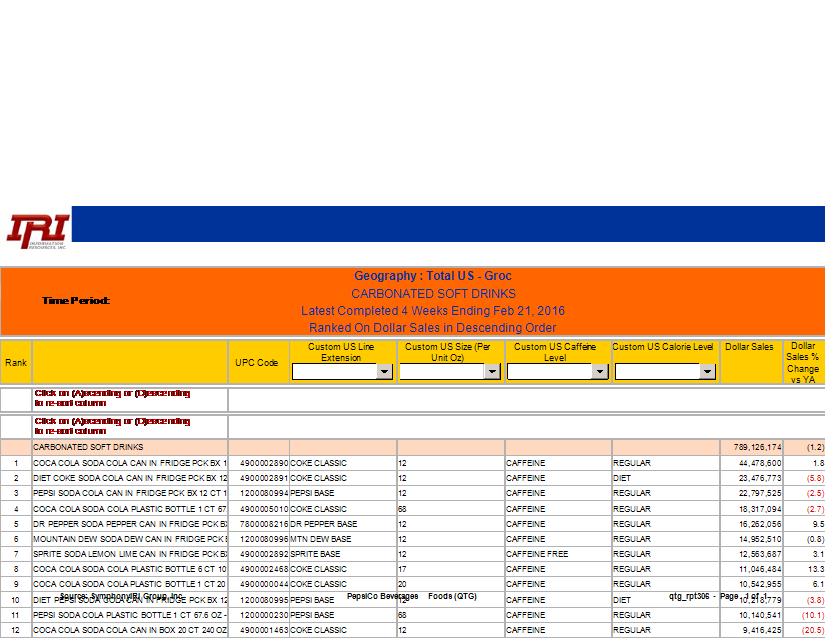This screenshot has height=638, width=825.
Task: Click the Dollar Sales % Change vs YA header
Action: (x=803, y=362)
